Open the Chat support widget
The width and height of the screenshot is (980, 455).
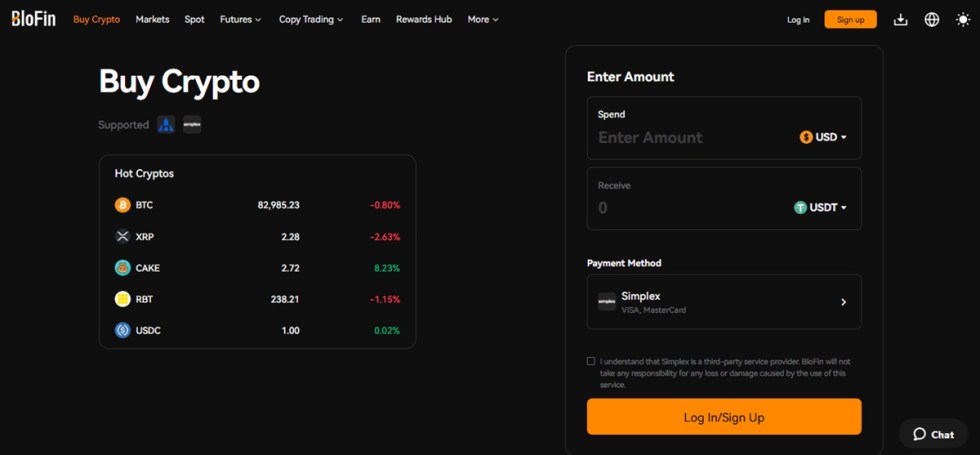click(x=933, y=434)
